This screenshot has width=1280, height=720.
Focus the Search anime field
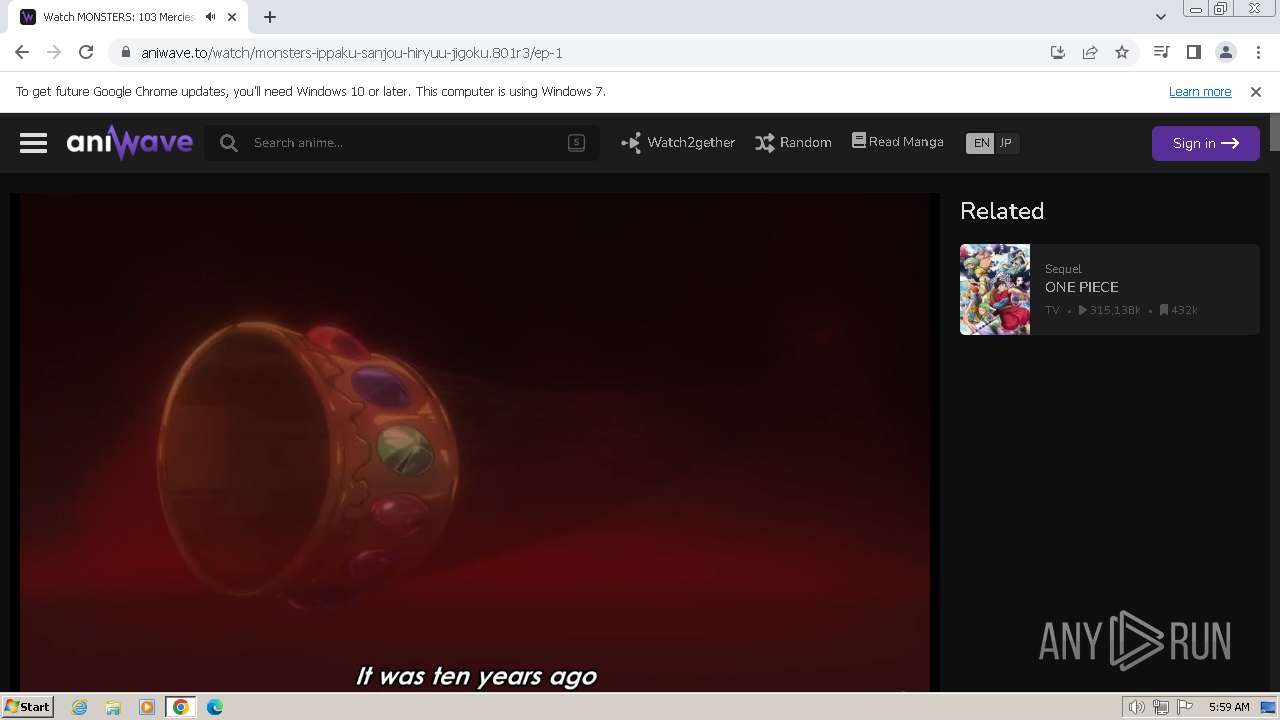tap(402, 143)
